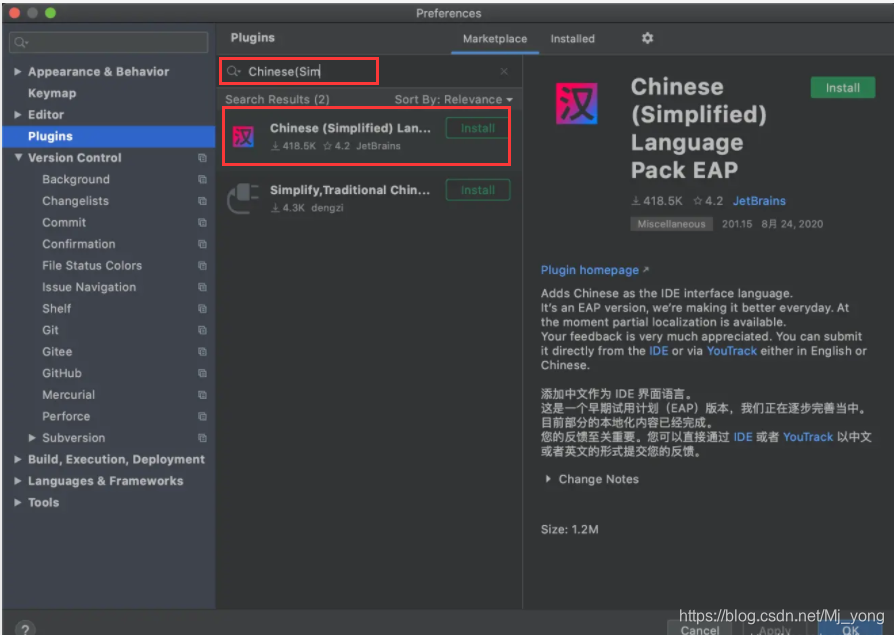894x635 pixels.
Task: Click the project-level icon beside Git
Action: (202, 330)
